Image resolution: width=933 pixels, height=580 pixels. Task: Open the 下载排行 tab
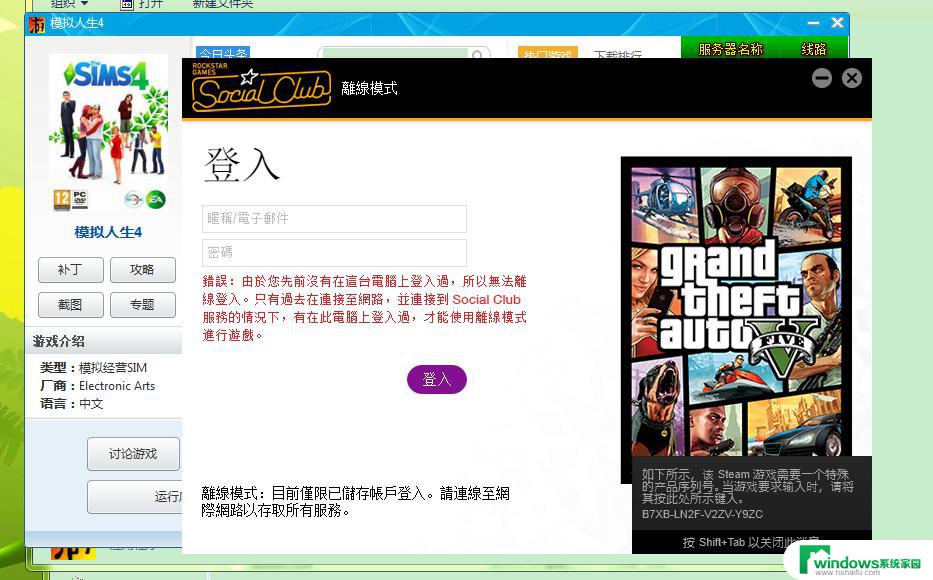click(618, 54)
